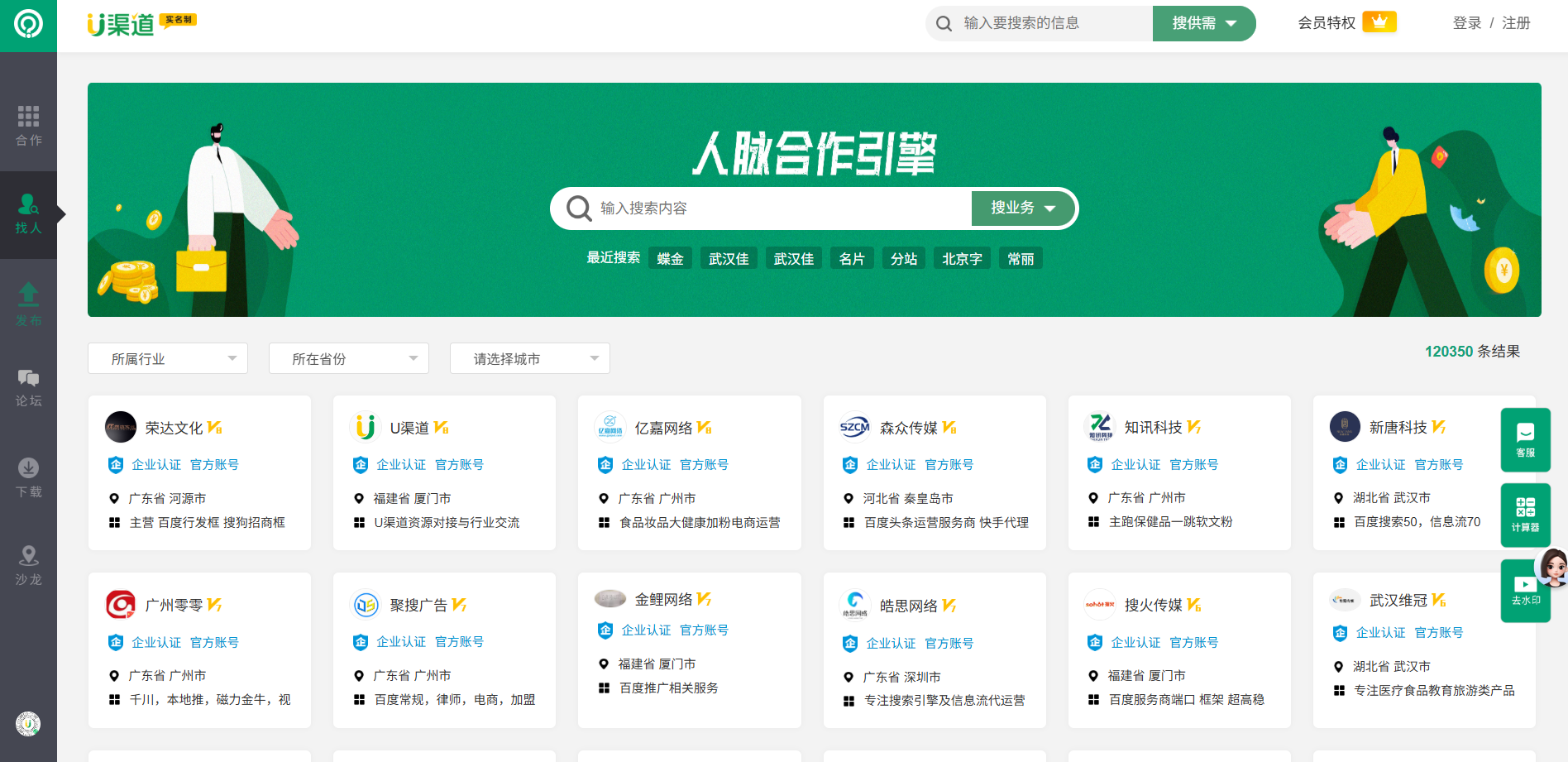Image resolution: width=1568 pixels, height=762 pixels.
Task: Click location text 广东省 河源市
Action: point(167,498)
